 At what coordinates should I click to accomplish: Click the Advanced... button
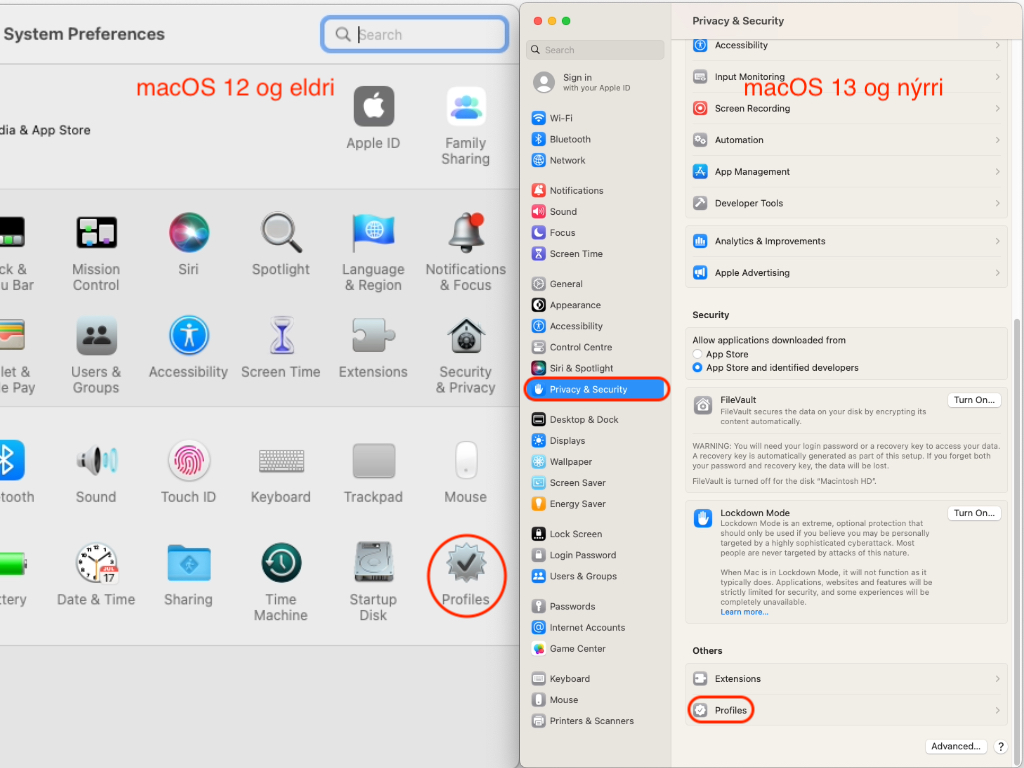[x=955, y=746]
